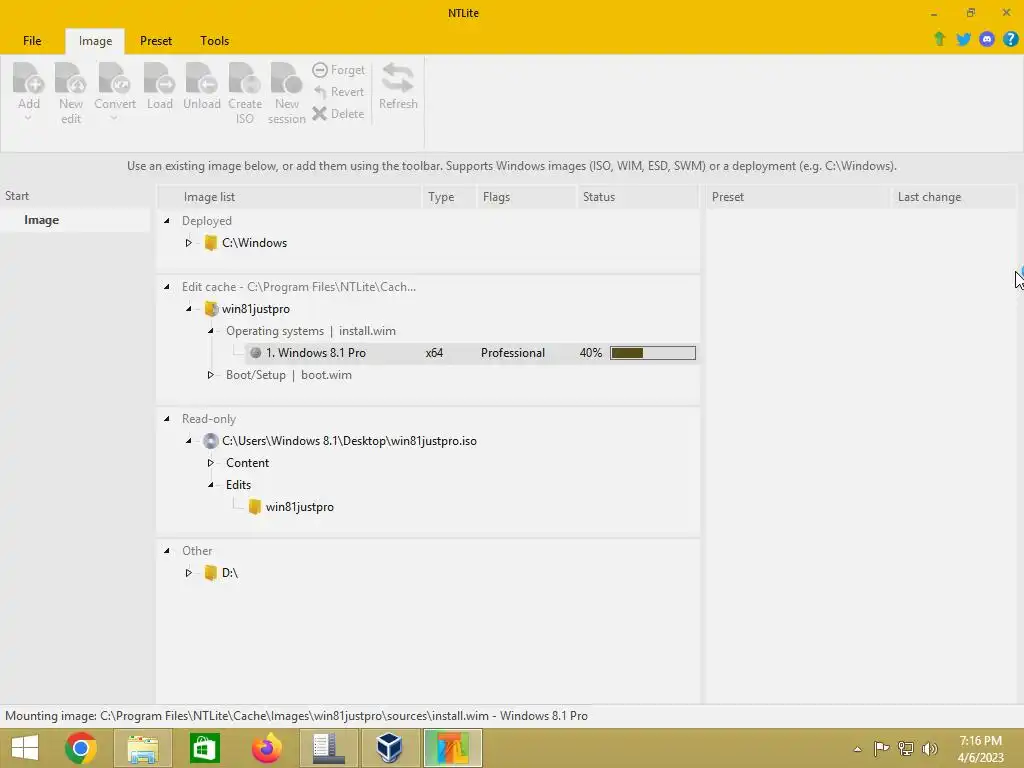Collapse the win81justpro cache node
Screen dimensions: 1024x768
[x=189, y=309]
